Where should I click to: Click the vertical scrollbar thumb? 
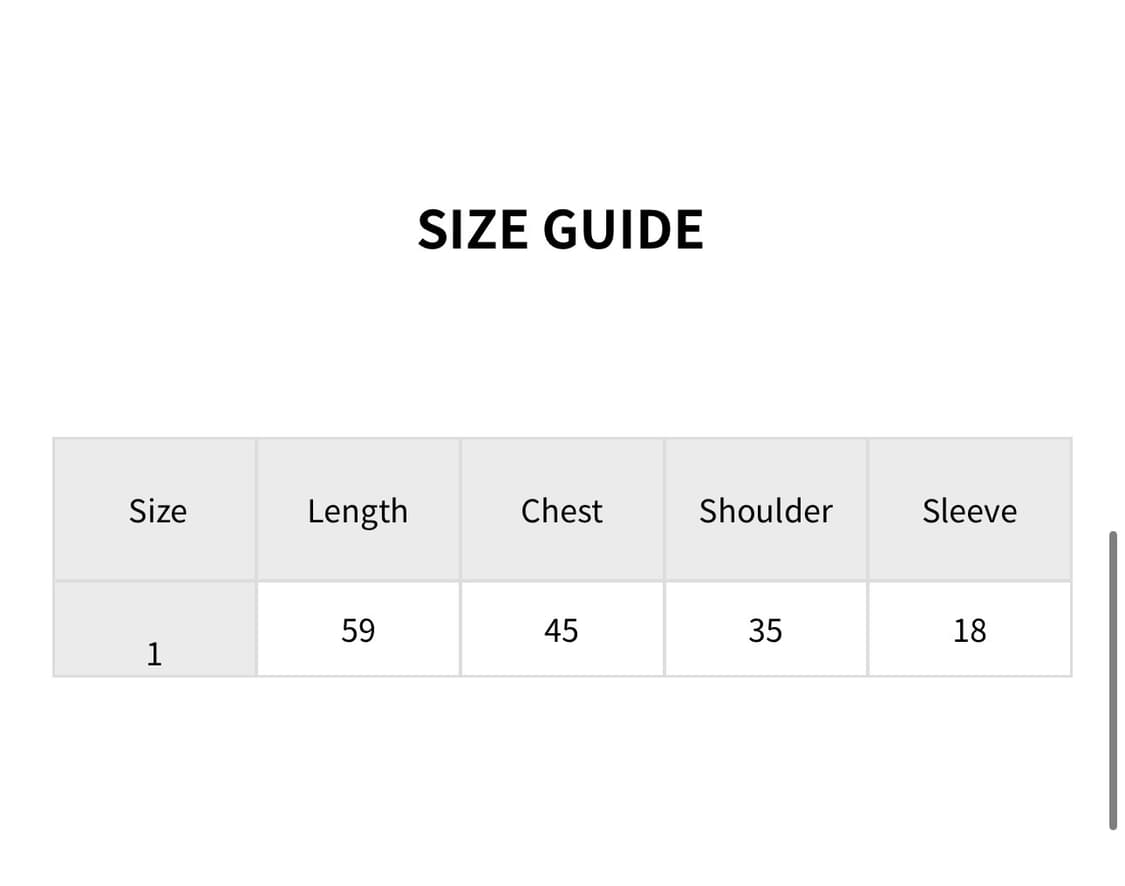coord(1113,680)
